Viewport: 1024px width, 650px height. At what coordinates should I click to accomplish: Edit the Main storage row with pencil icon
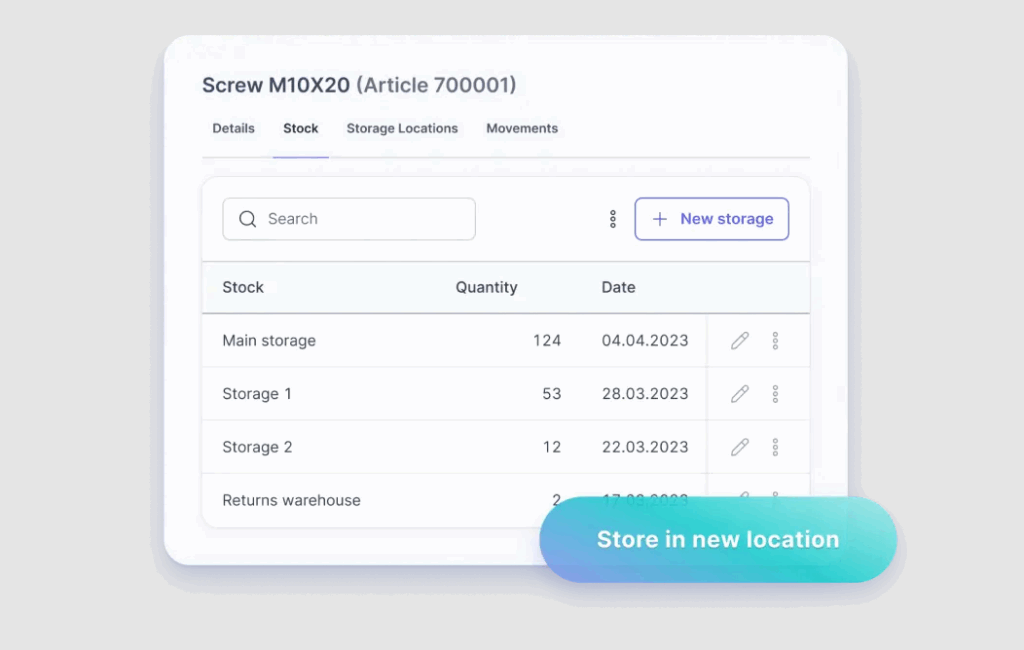point(739,340)
